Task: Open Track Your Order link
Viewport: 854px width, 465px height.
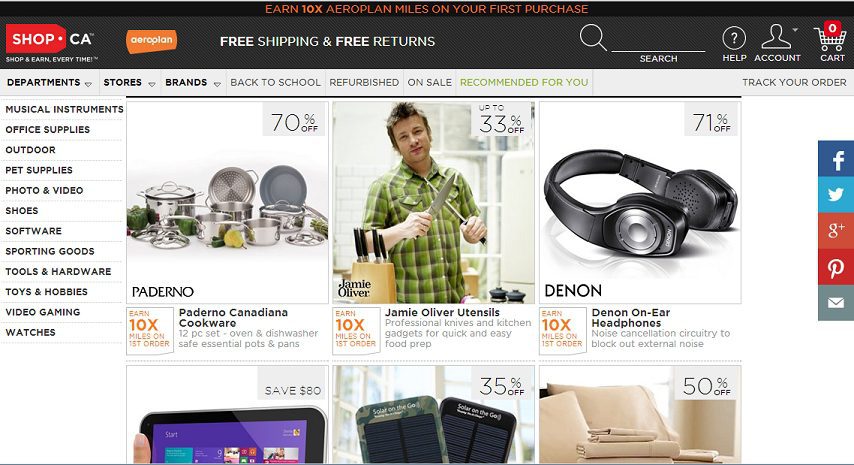Action: click(x=794, y=83)
